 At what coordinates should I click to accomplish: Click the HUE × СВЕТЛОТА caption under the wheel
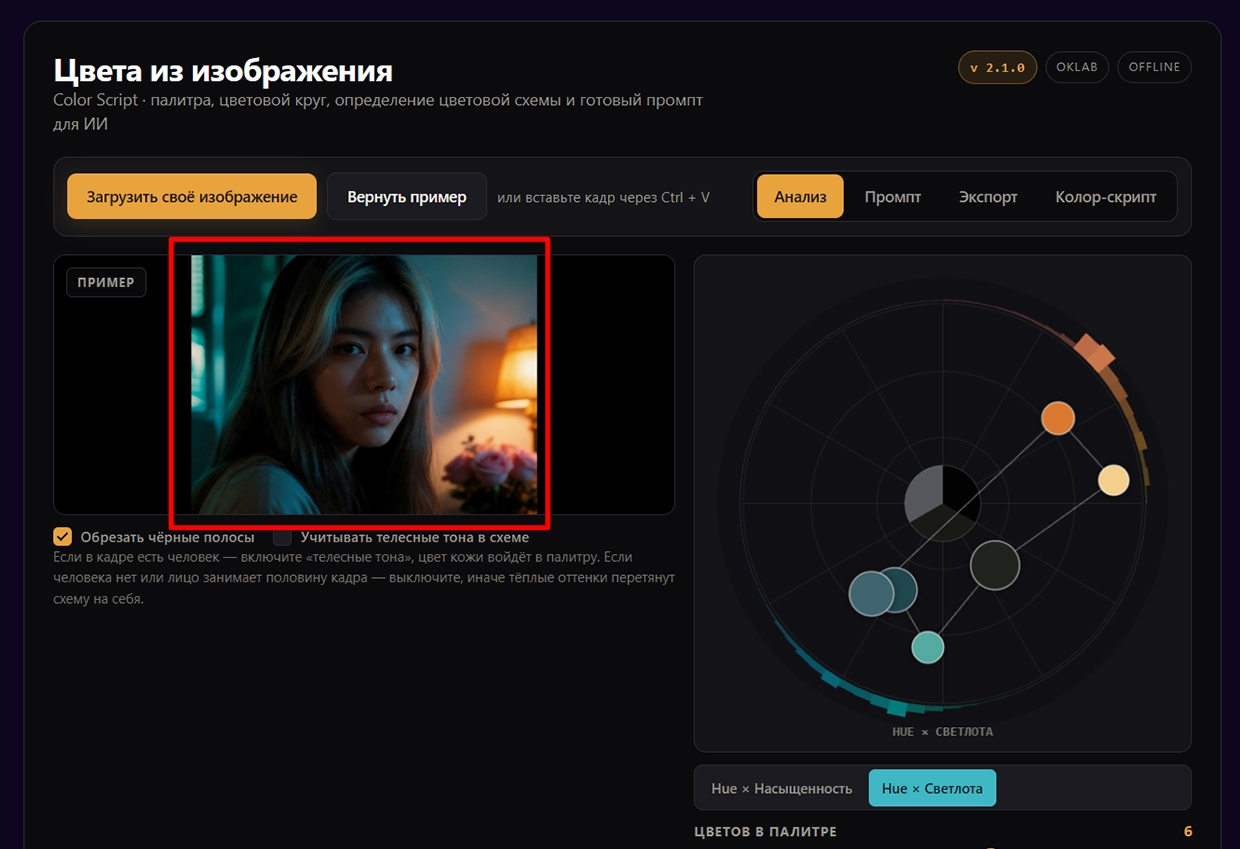[942, 732]
